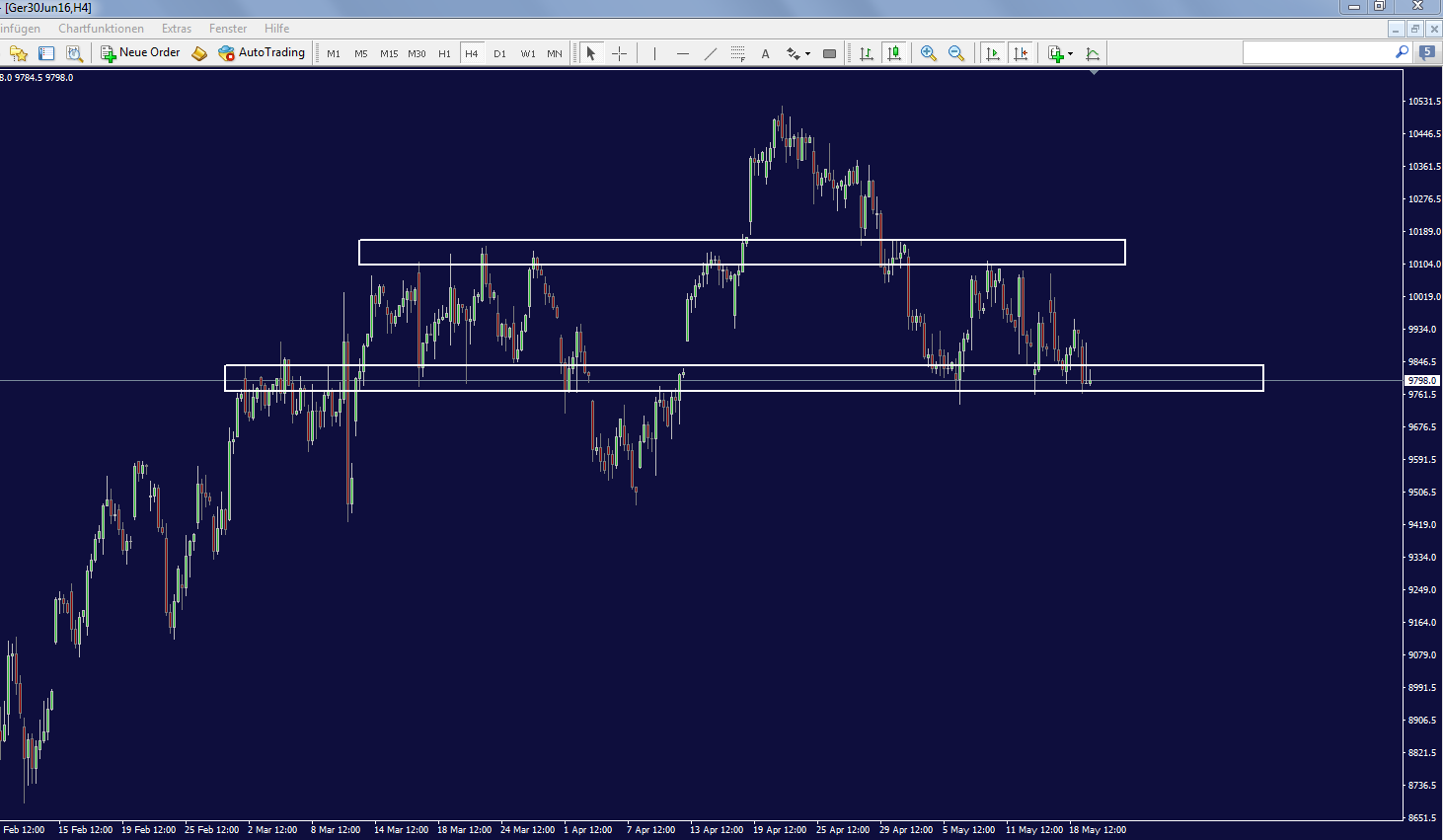
Task: Switch chart to M15 timeframe
Action: 389,53
